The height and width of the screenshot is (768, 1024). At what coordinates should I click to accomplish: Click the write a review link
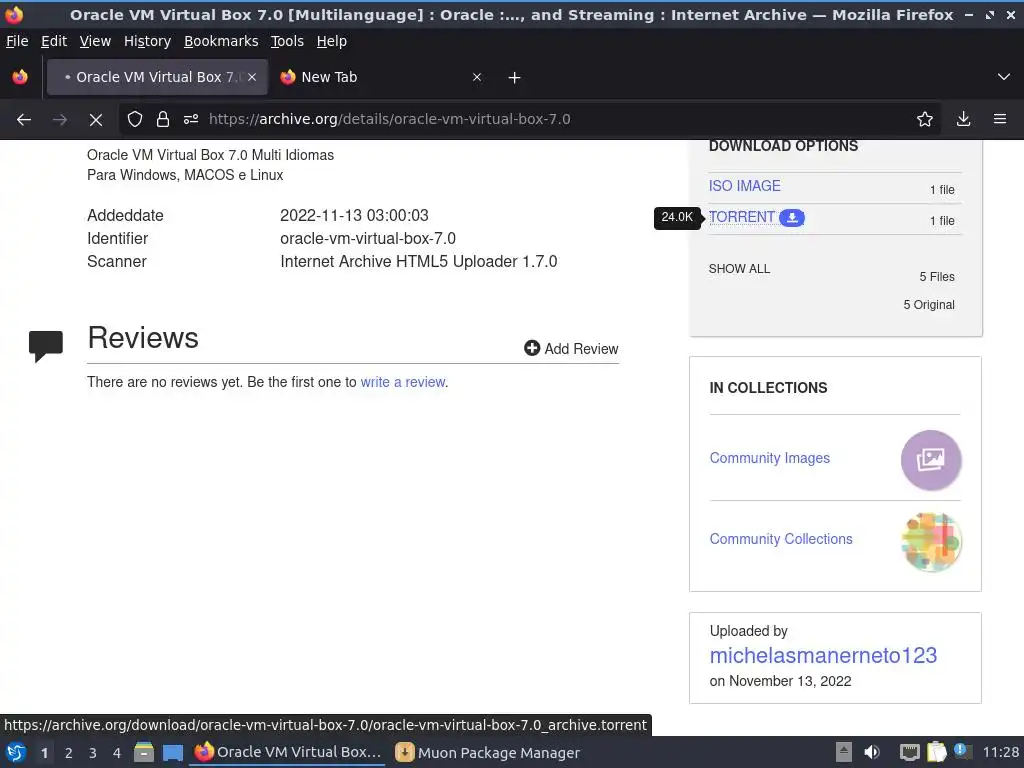point(403,382)
